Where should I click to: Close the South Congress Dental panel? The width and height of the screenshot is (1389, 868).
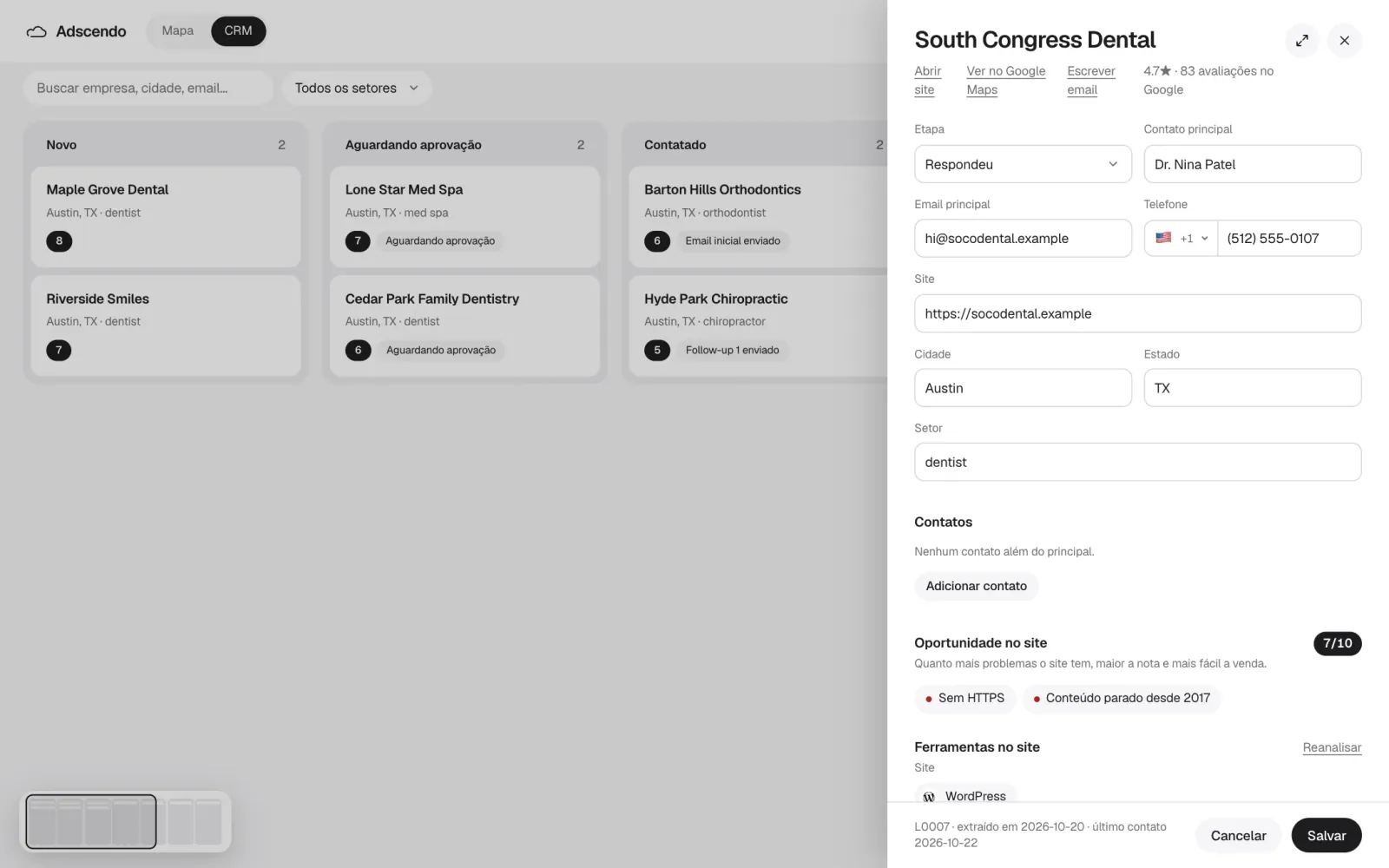pyautogui.click(x=1344, y=41)
